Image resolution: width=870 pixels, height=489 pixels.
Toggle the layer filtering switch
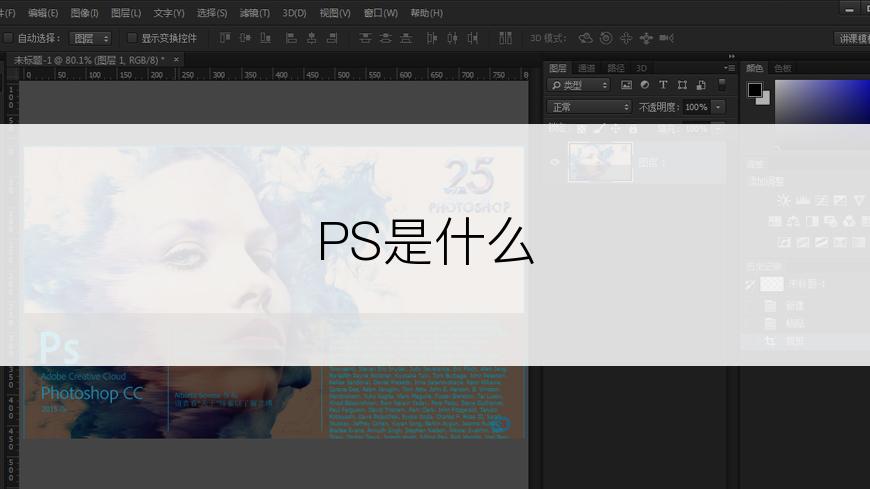[722, 86]
